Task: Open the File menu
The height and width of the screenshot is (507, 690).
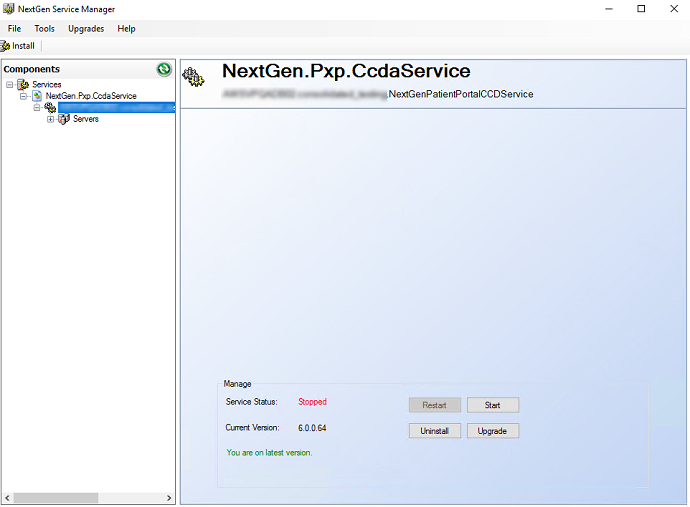Action: 14,29
